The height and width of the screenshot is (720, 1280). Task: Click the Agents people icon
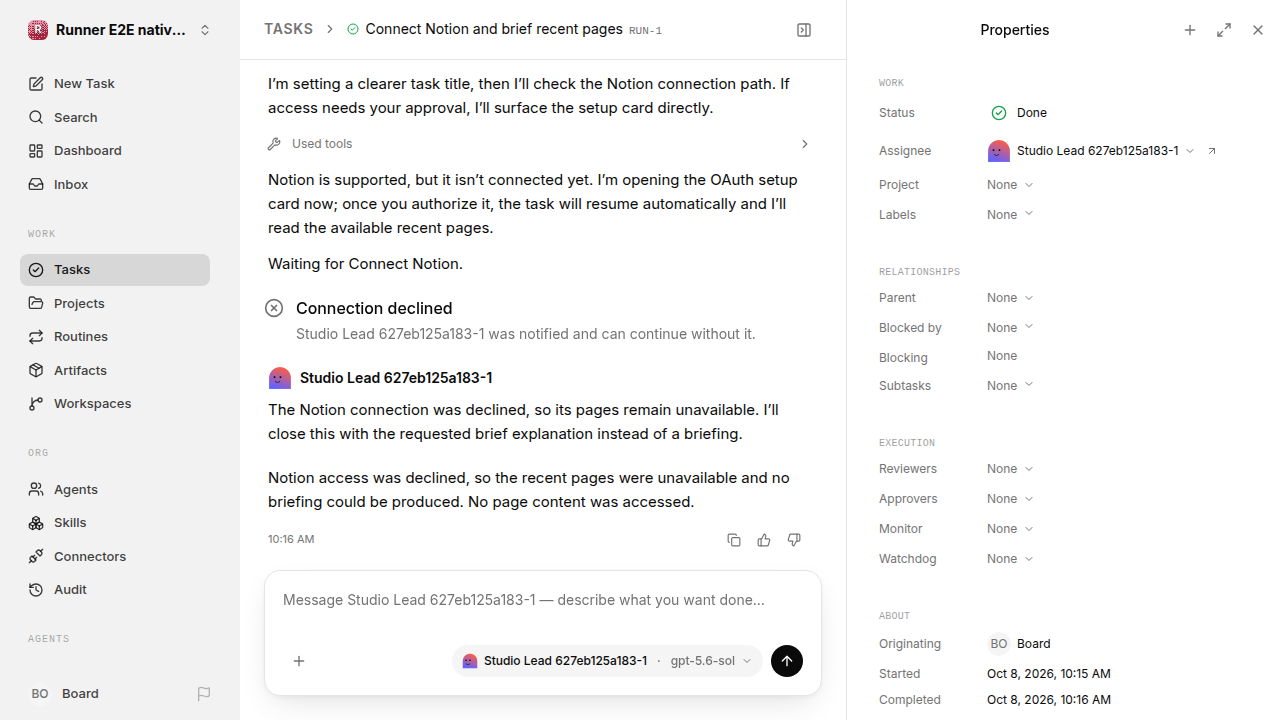tap(36, 490)
